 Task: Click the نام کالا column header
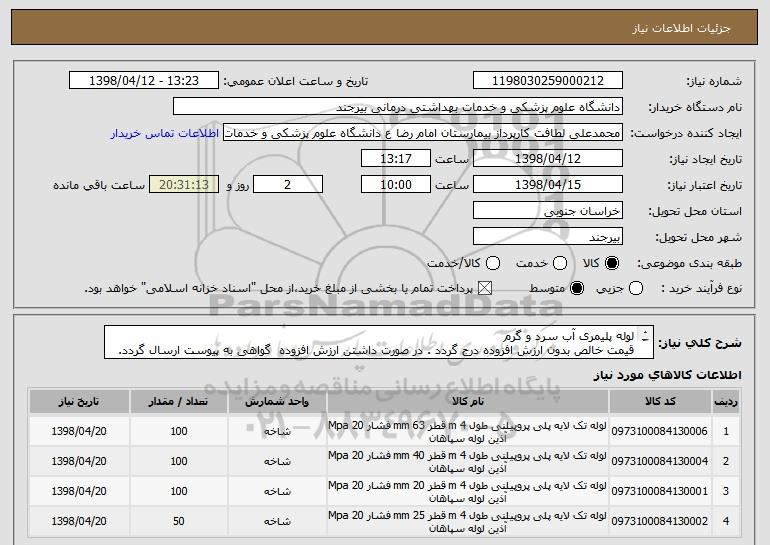point(468,402)
